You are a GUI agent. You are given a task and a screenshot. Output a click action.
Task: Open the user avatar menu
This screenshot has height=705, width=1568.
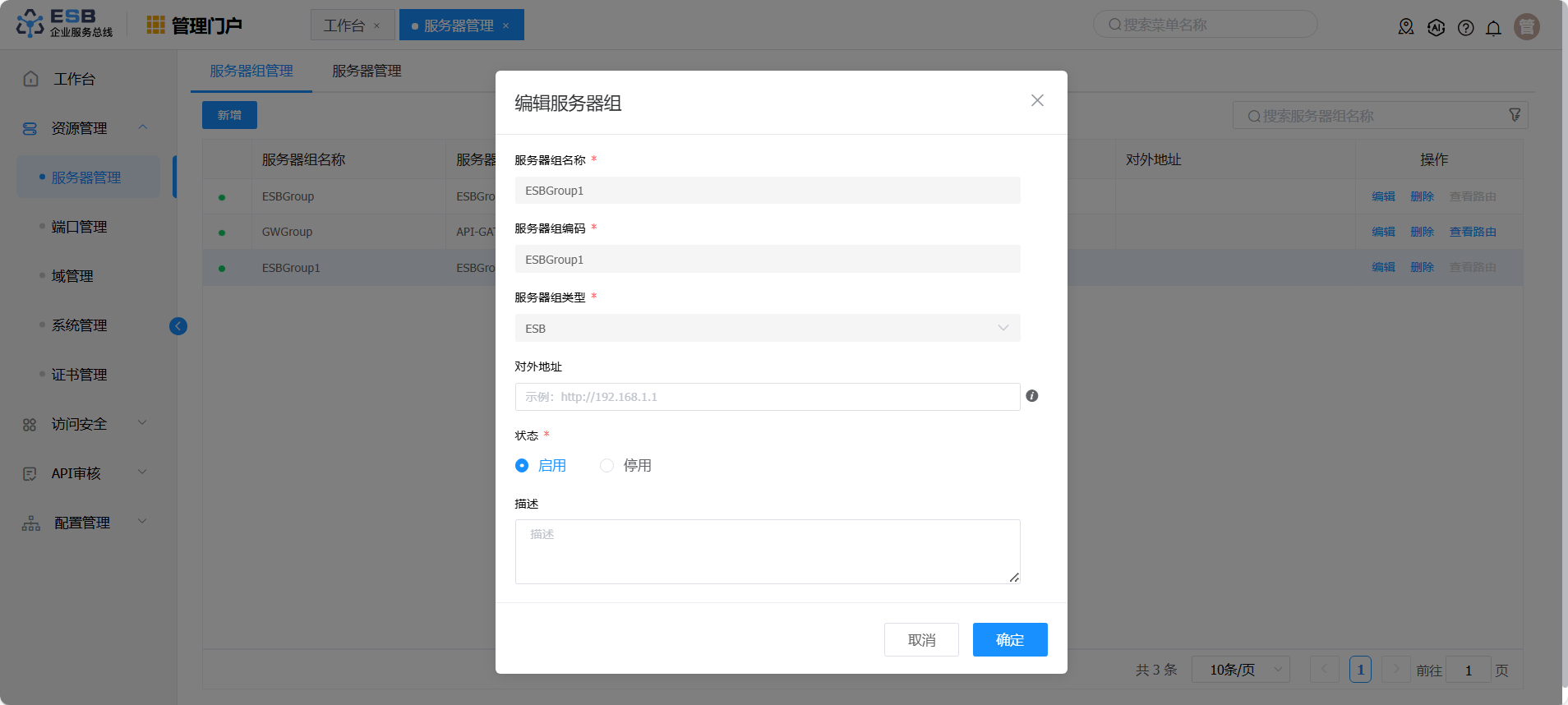[1526, 27]
